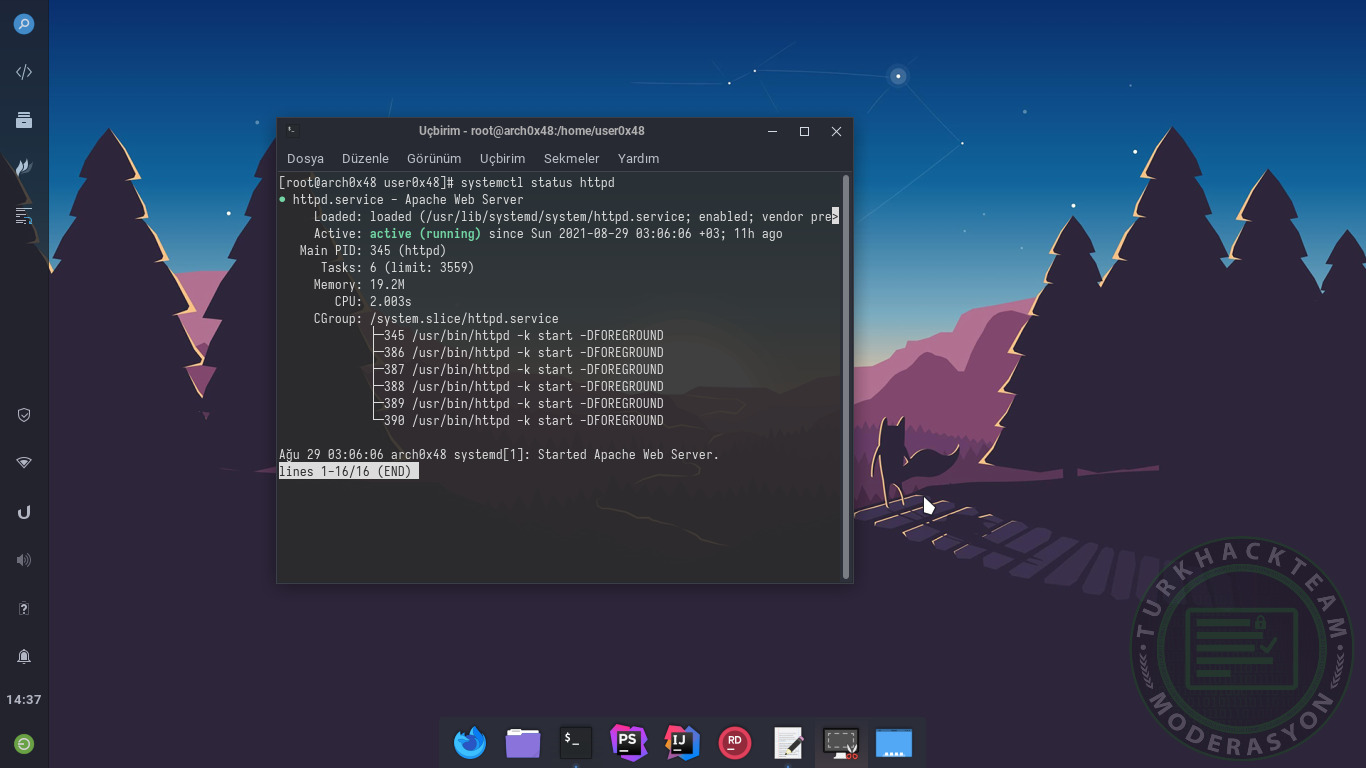The width and height of the screenshot is (1366, 768).
Task: Click the process line starting with 390
Action: (x=523, y=421)
